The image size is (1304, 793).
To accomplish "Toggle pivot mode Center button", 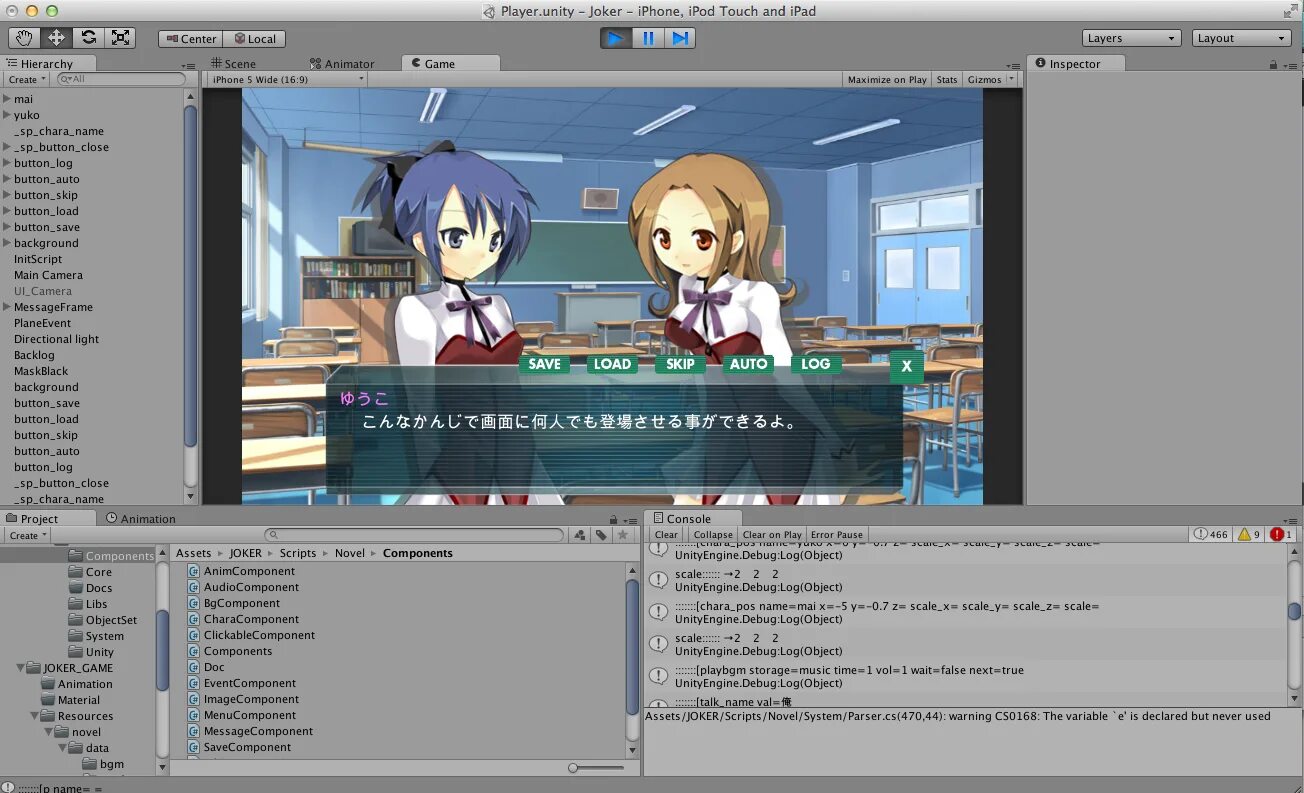I will pos(190,39).
